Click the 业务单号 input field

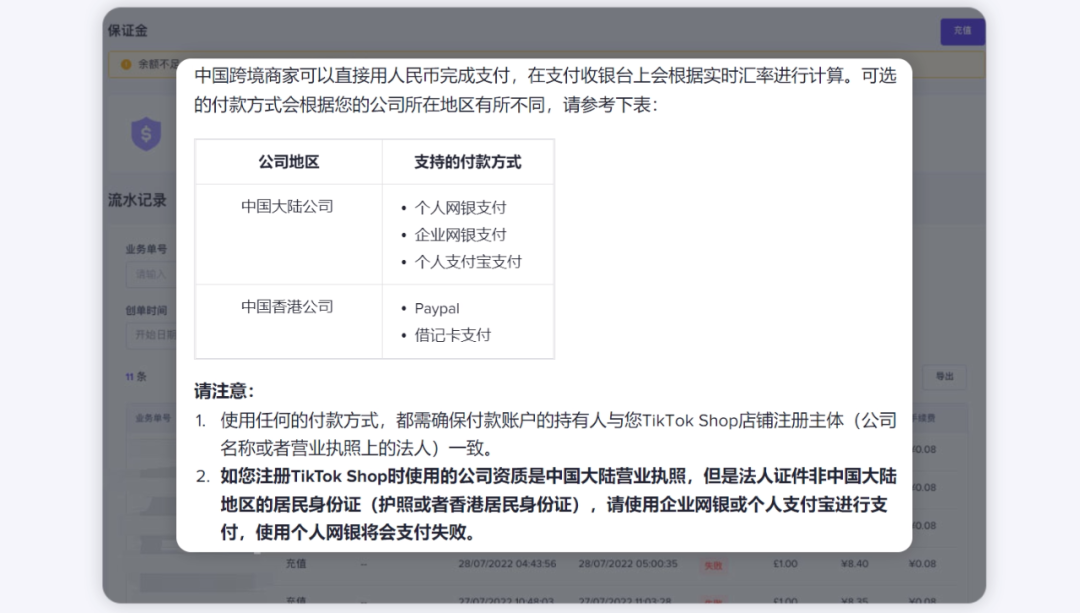coord(147,273)
